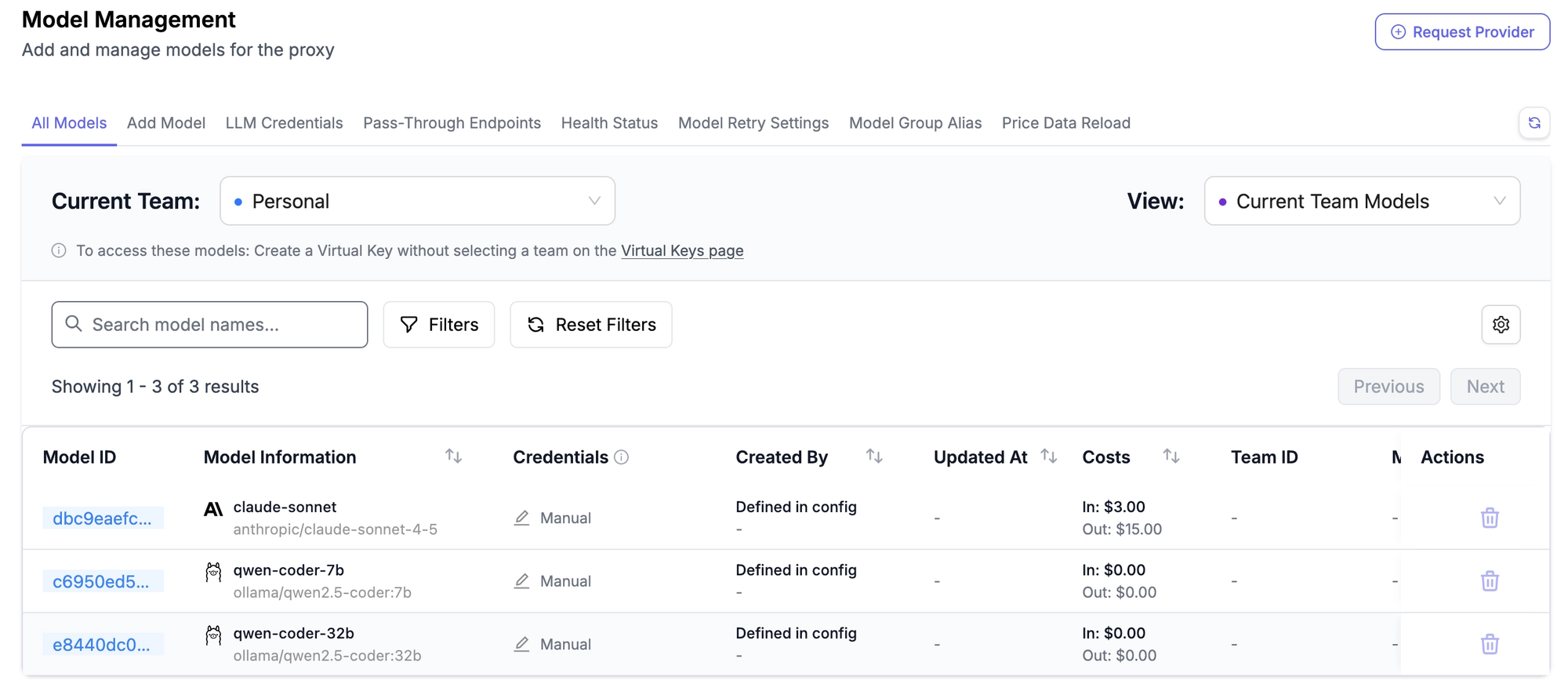Click the refresh icon beside the tabs

(x=1534, y=123)
